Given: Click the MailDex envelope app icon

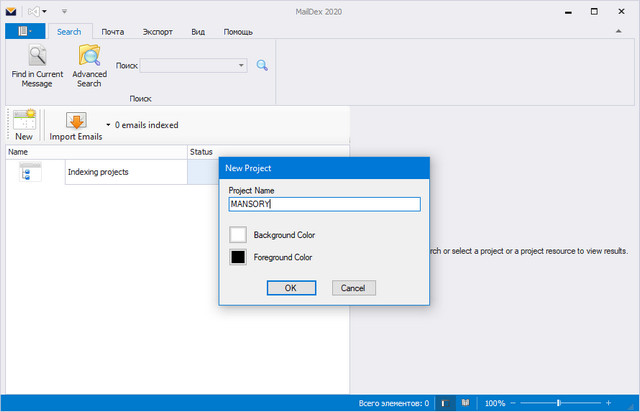Looking at the screenshot, I should (12, 12).
